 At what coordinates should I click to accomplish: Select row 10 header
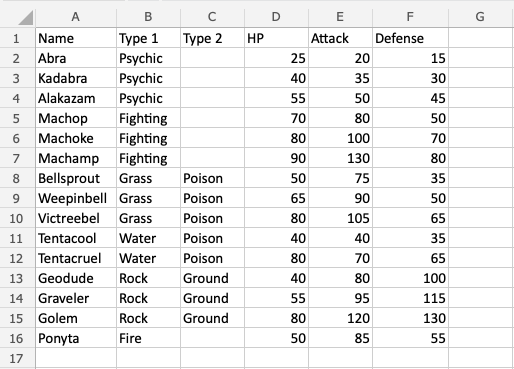(17, 218)
